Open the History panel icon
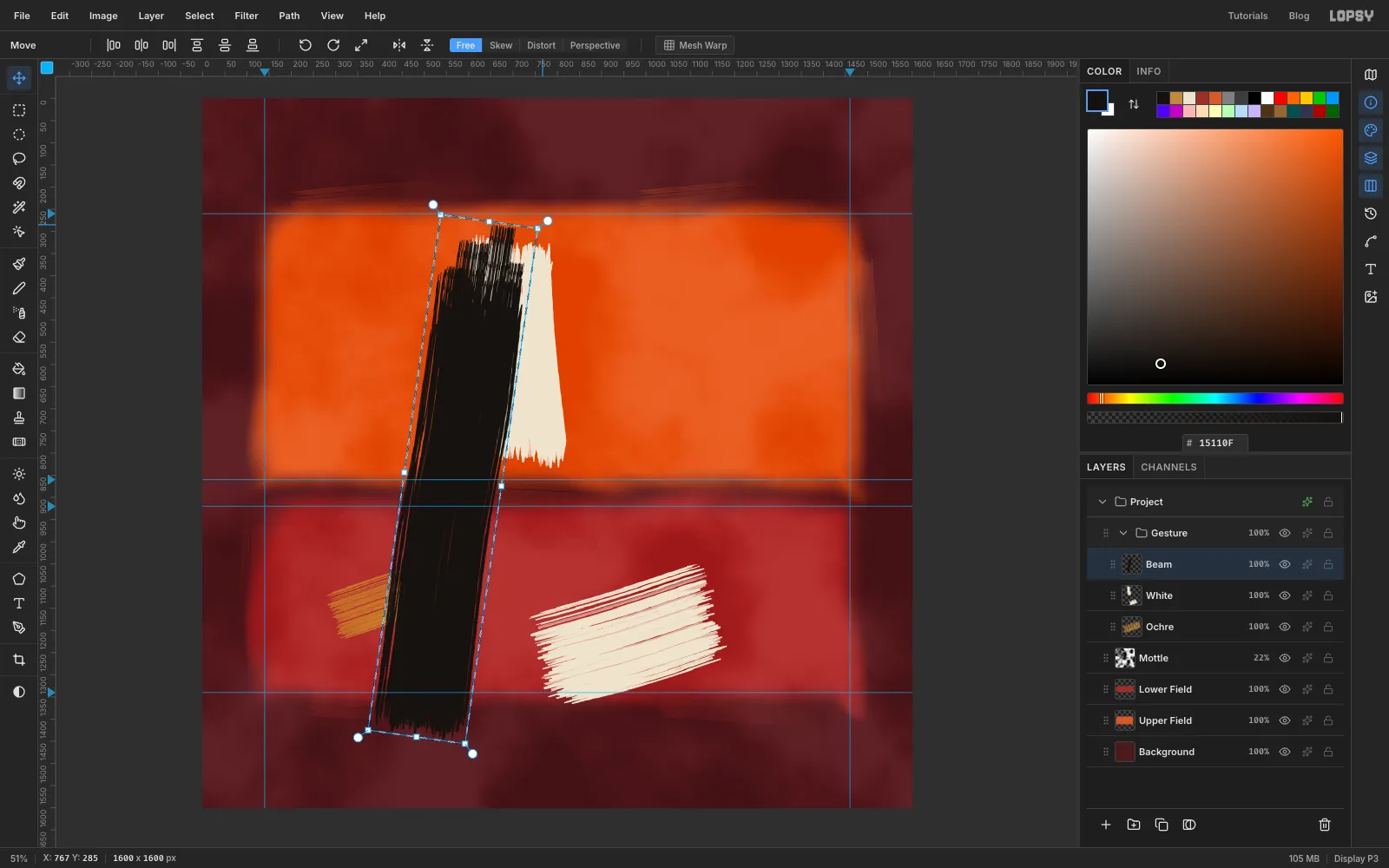Screen dimensions: 1389x868 click(x=1371, y=214)
